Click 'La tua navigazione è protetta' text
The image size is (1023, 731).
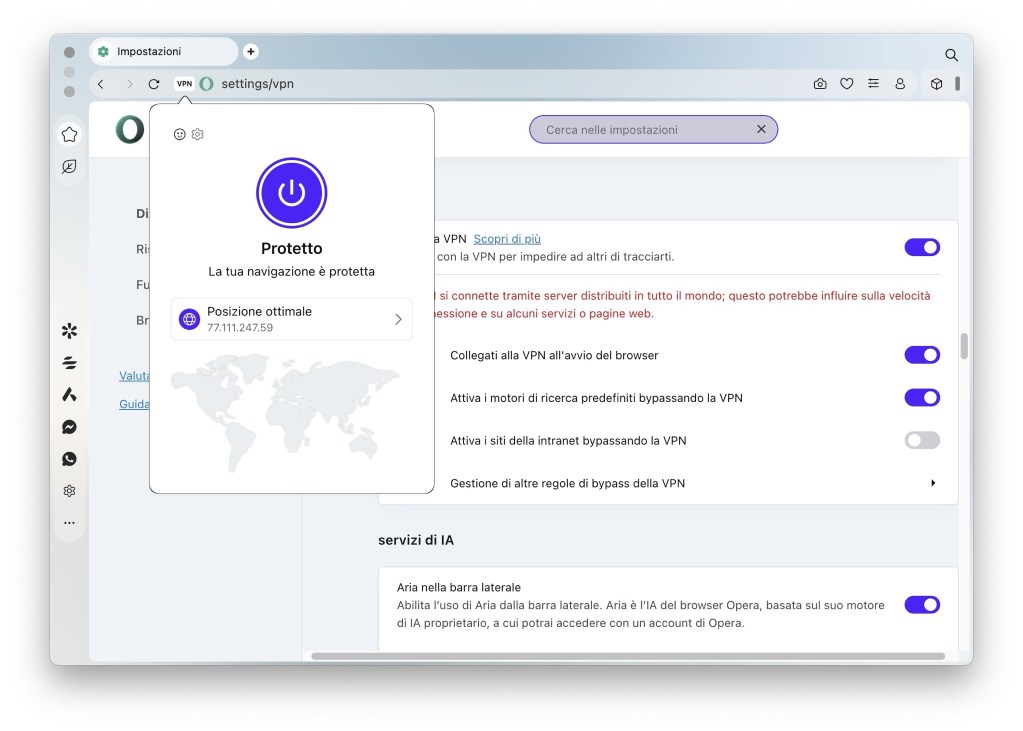click(x=292, y=272)
